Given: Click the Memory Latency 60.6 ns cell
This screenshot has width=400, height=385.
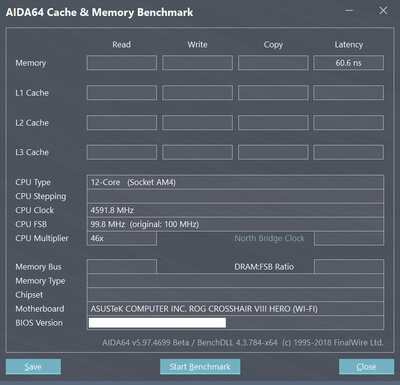Looking at the screenshot, I should coord(348,63).
